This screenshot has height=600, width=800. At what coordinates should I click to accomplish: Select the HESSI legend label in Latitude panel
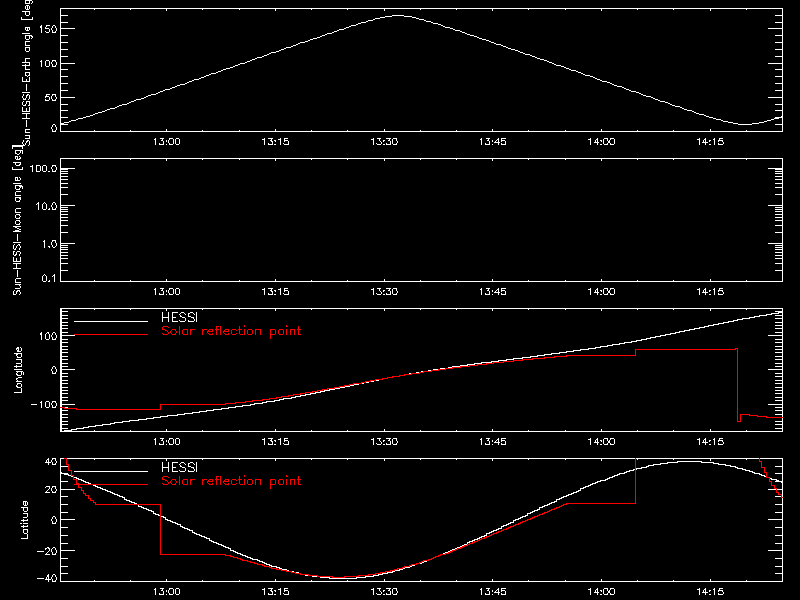pos(179,467)
